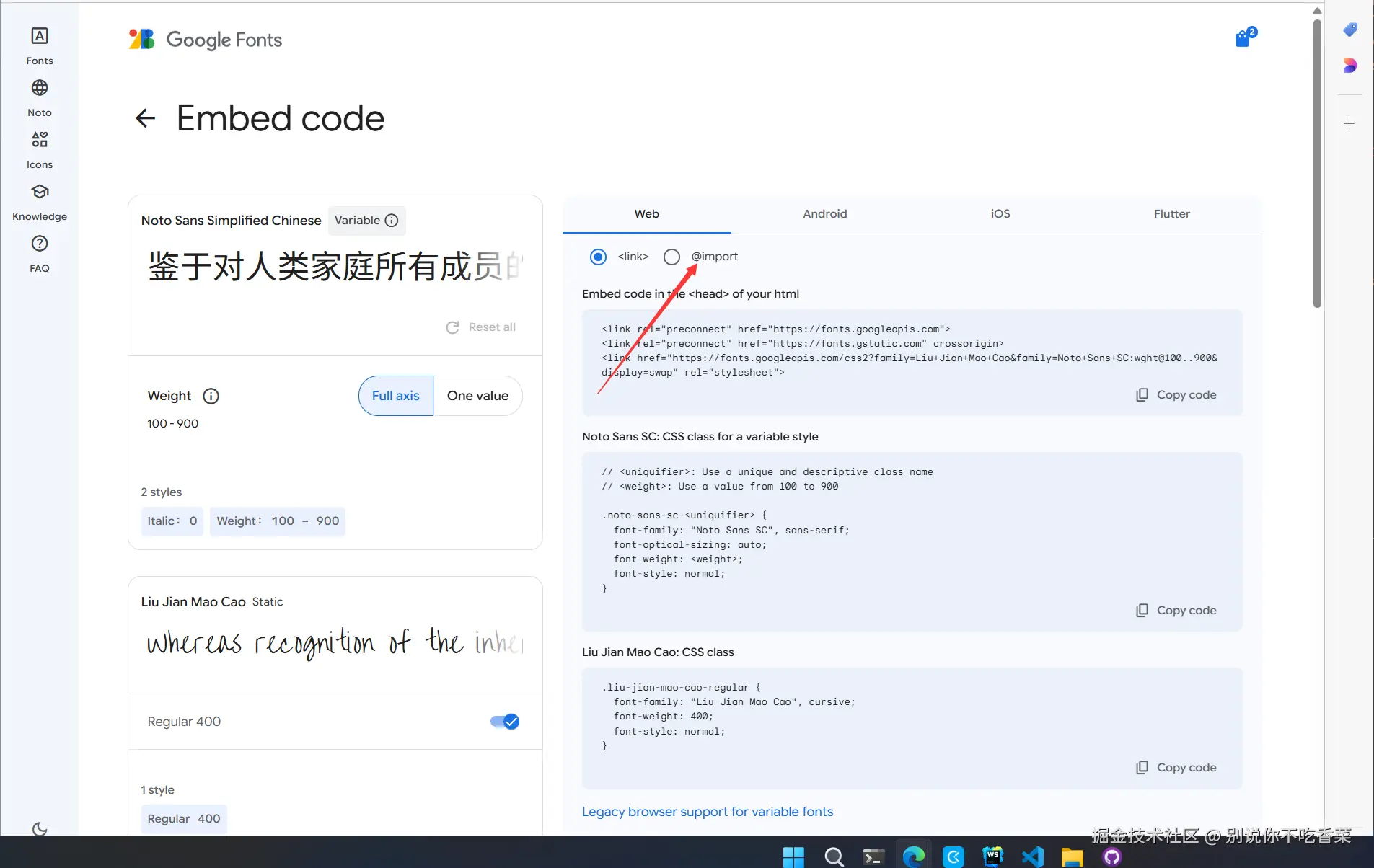
Task: Click the .liu-jian-mao-cao-regular code line
Action: (682, 688)
